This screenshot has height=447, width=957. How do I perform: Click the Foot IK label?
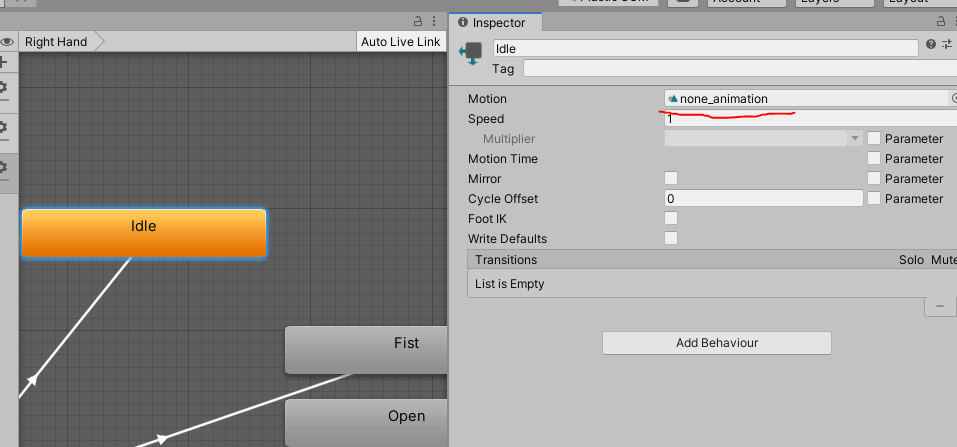[x=487, y=219]
